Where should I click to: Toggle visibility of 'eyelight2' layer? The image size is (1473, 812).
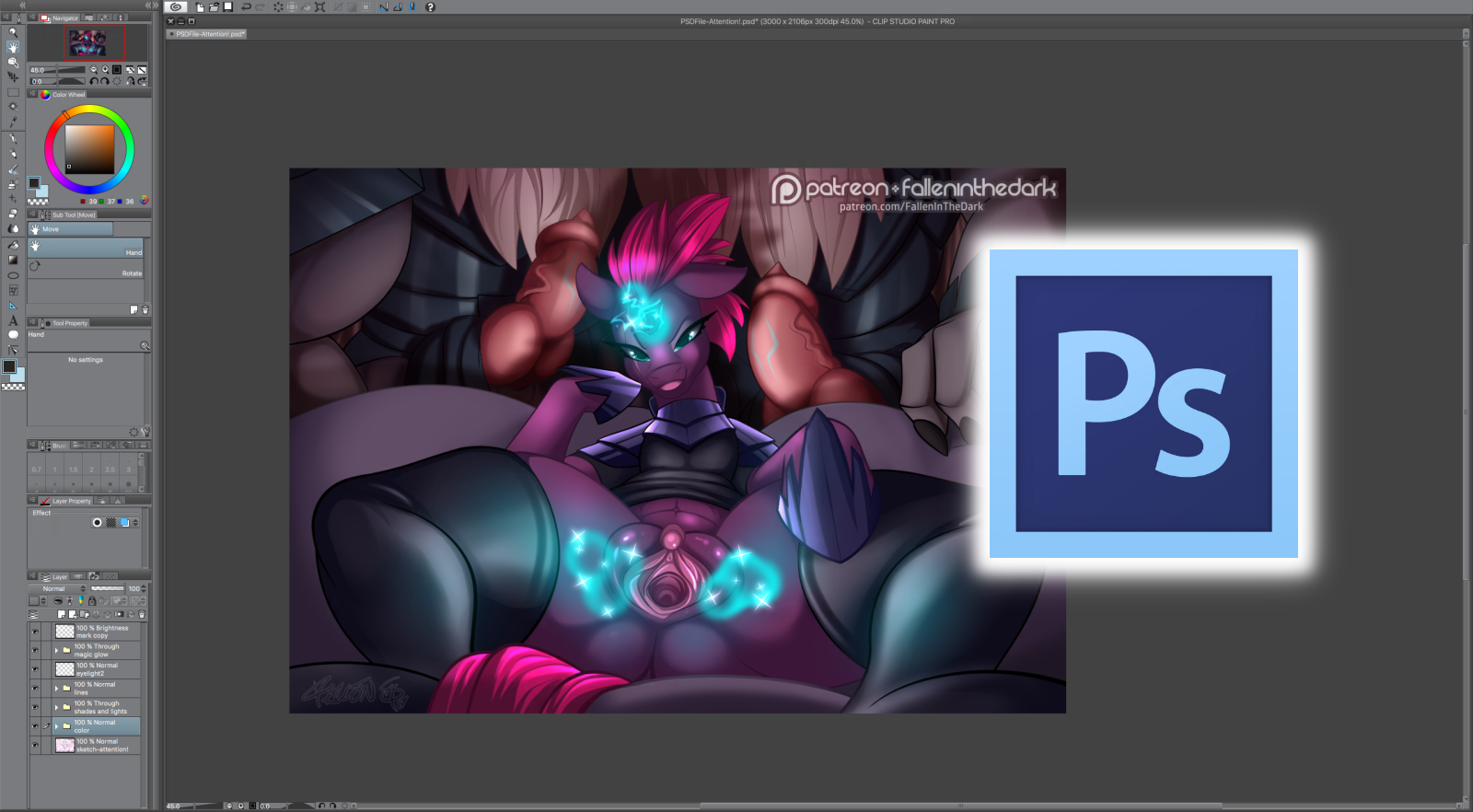(35, 669)
